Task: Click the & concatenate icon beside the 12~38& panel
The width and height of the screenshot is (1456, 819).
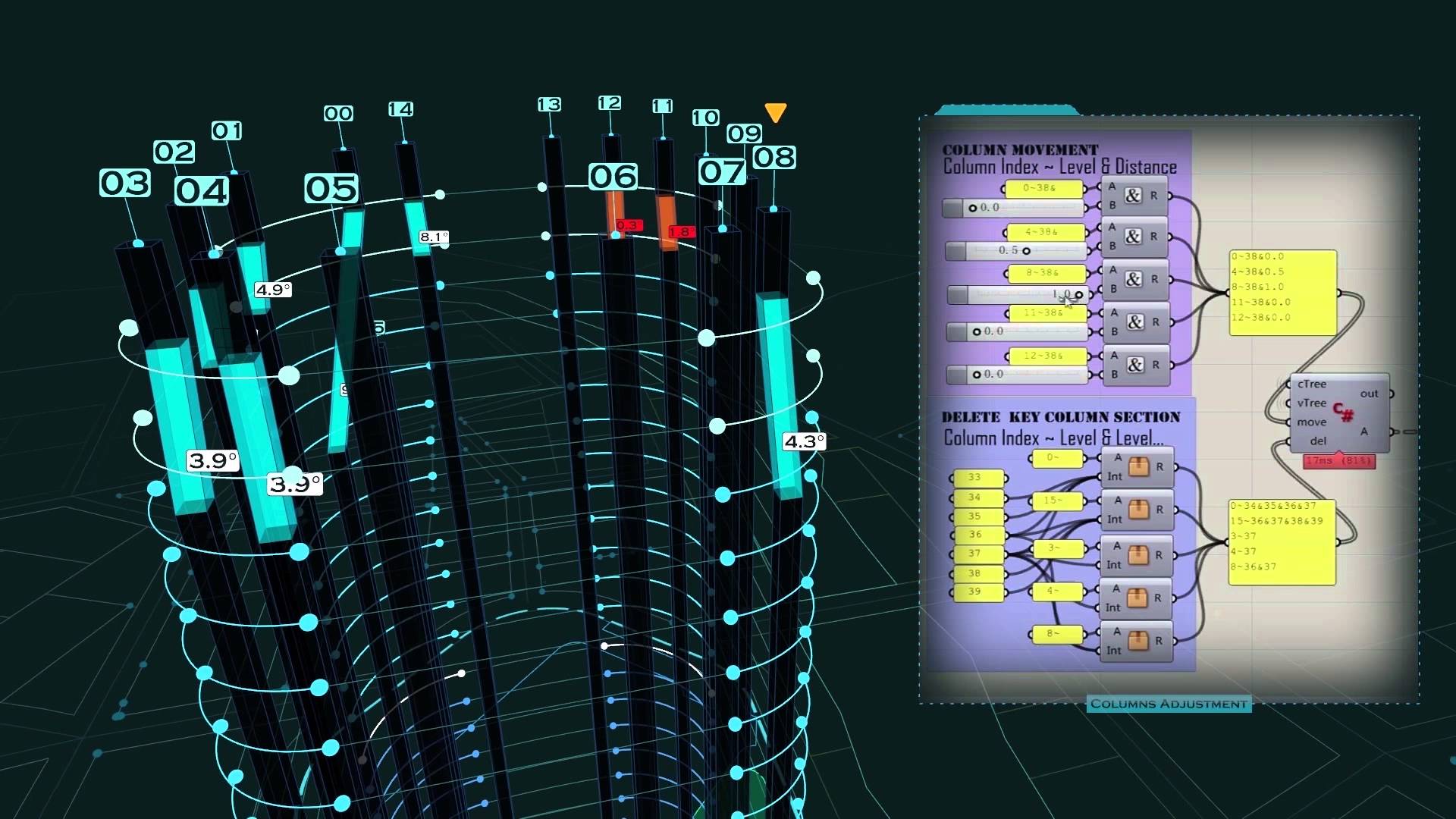Action: (x=1135, y=365)
